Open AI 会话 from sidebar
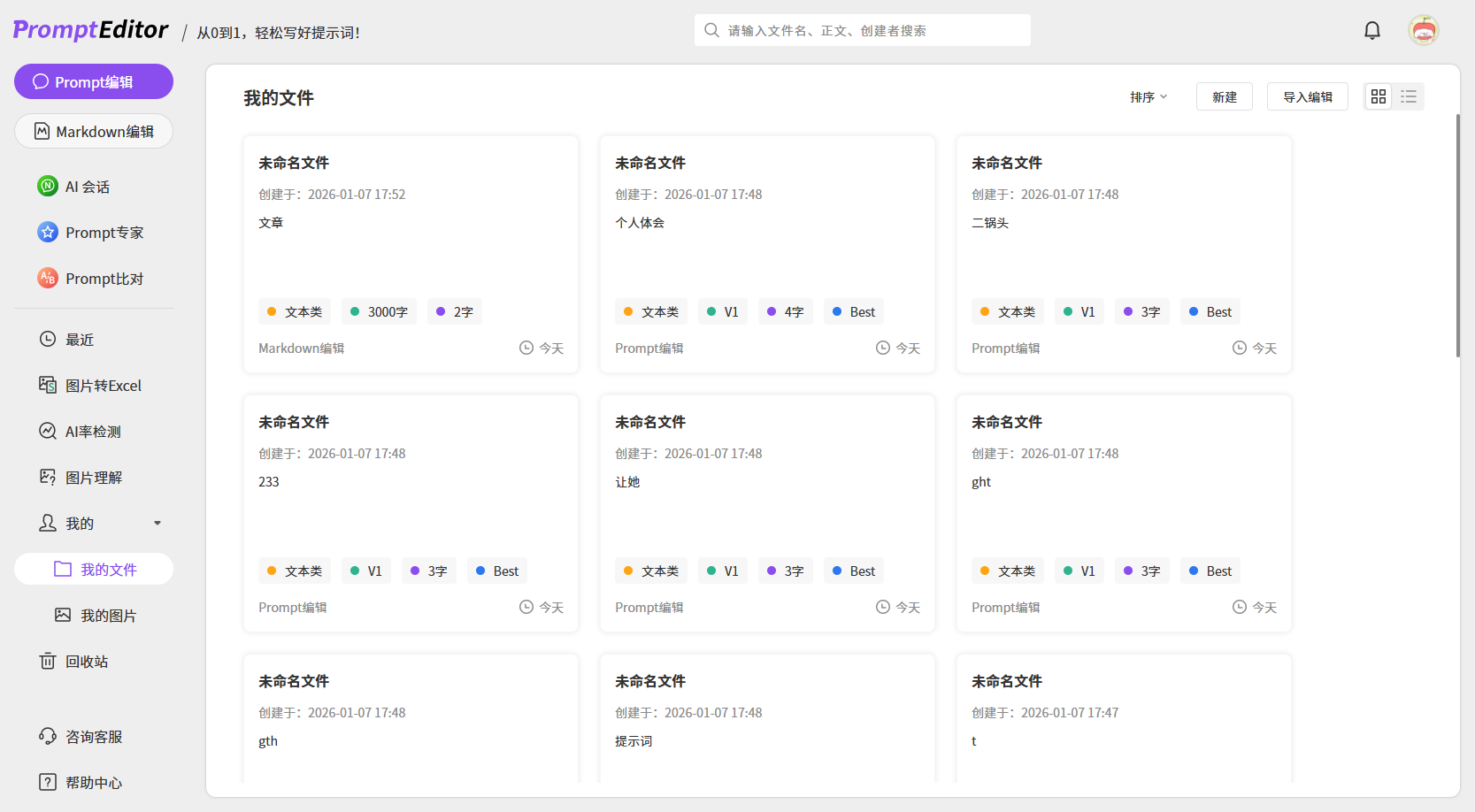Screen dimensions: 1475x812 point(87,187)
